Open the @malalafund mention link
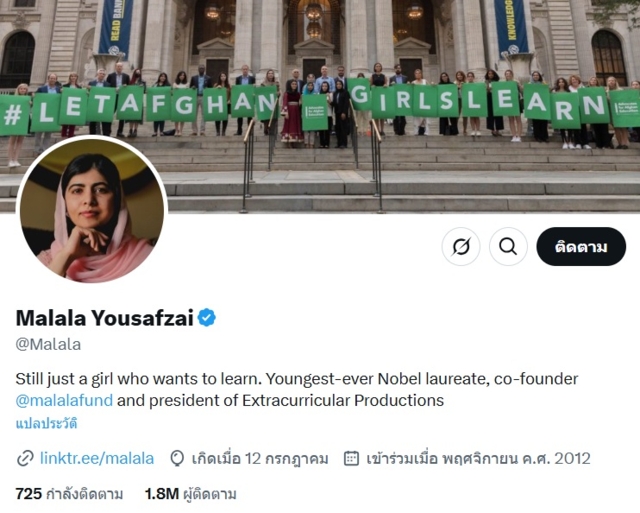The width and height of the screenshot is (640, 513). tap(64, 400)
